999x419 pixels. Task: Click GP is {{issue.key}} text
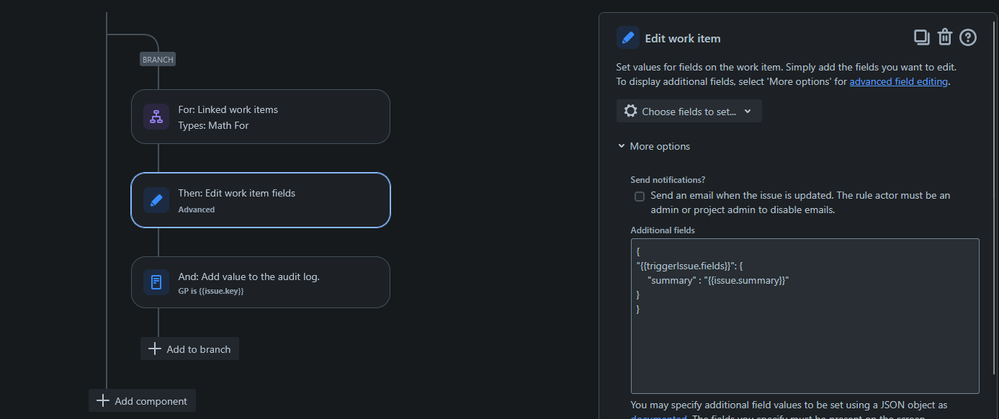point(211,290)
